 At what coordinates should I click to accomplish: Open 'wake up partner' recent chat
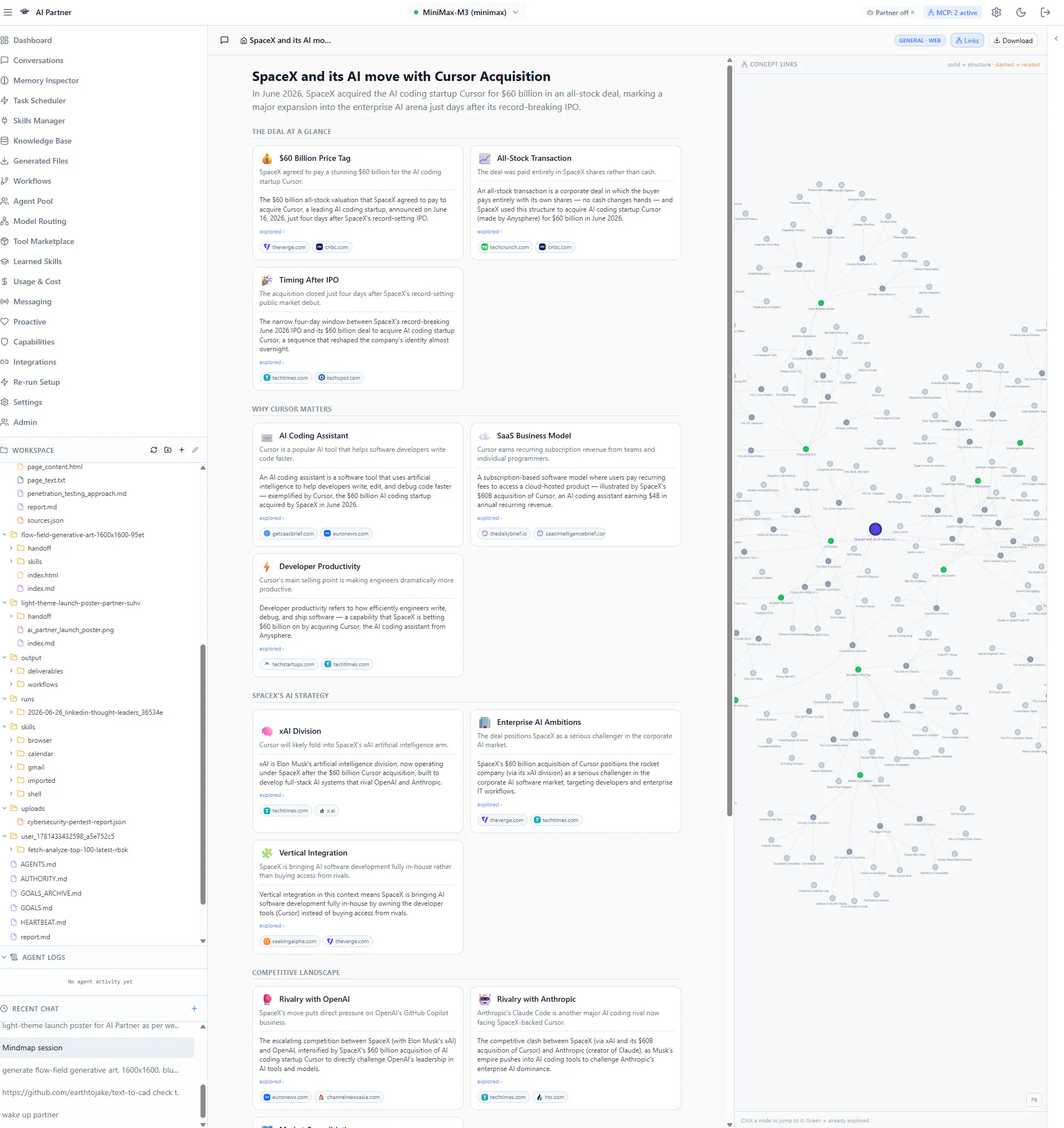pyautogui.click(x=30, y=1115)
